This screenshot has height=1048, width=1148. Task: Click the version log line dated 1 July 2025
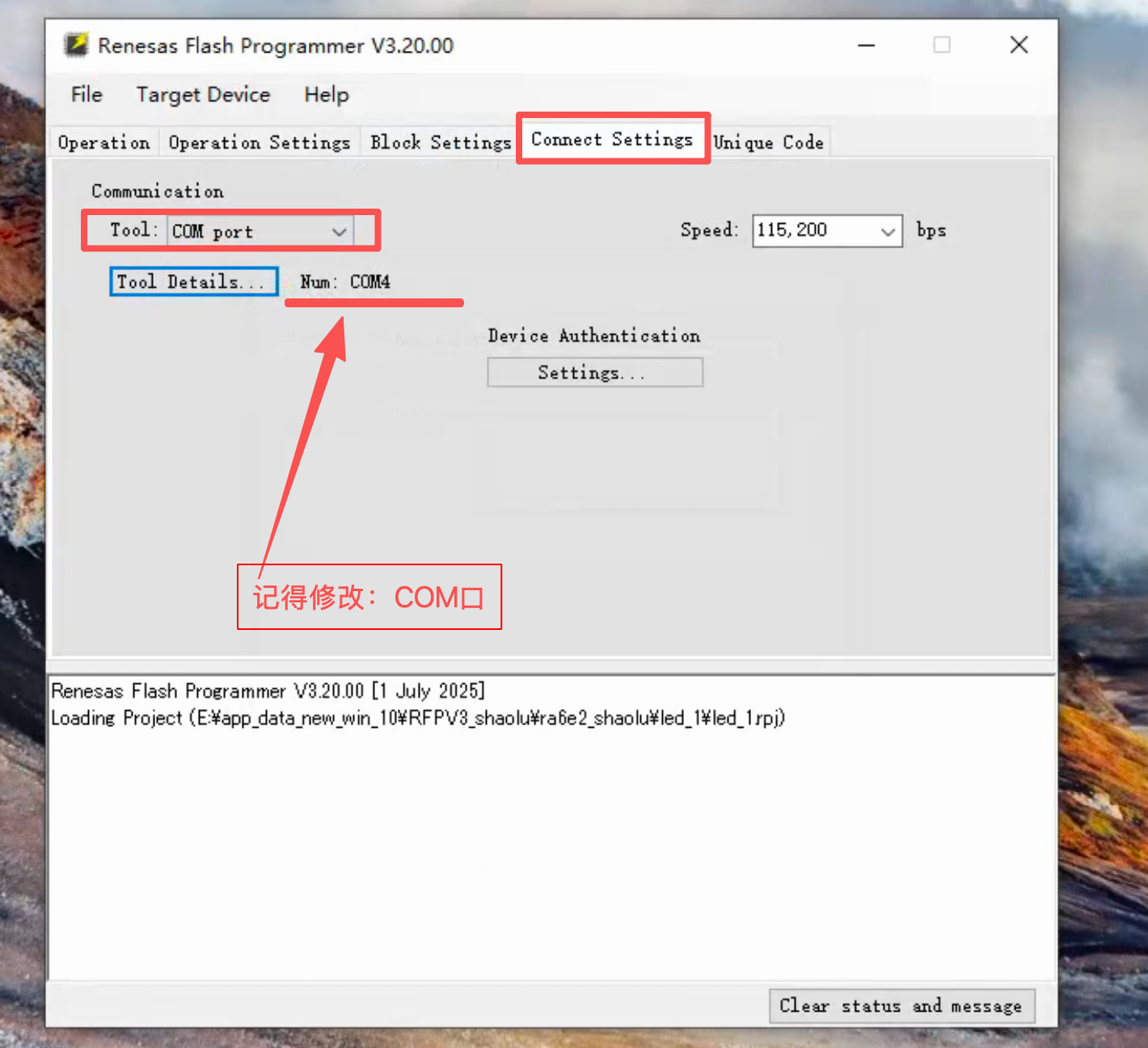click(x=268, y=691)
